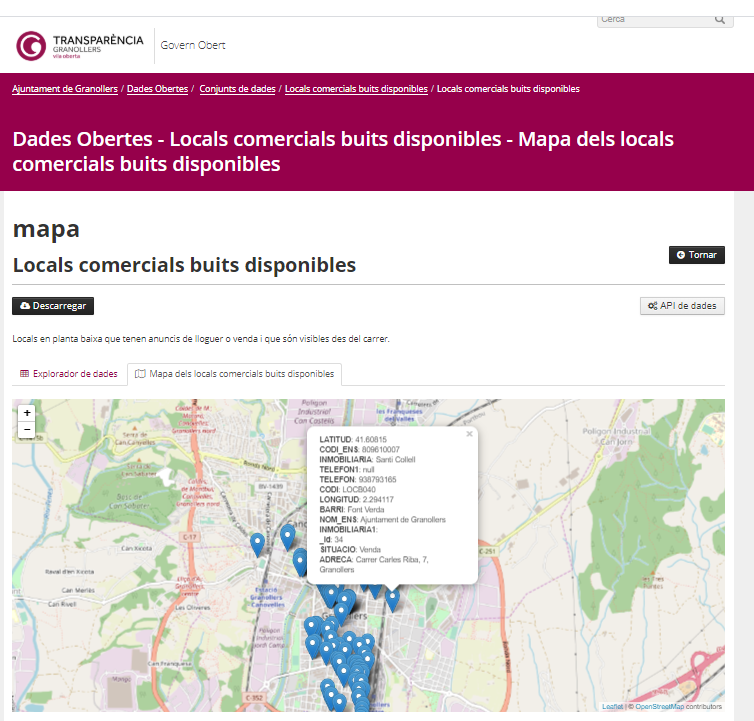Go to Dades Obertes breadcrumb
This screenshot has width=754, height=721.
pyautogui.click(x=158, y=89)
